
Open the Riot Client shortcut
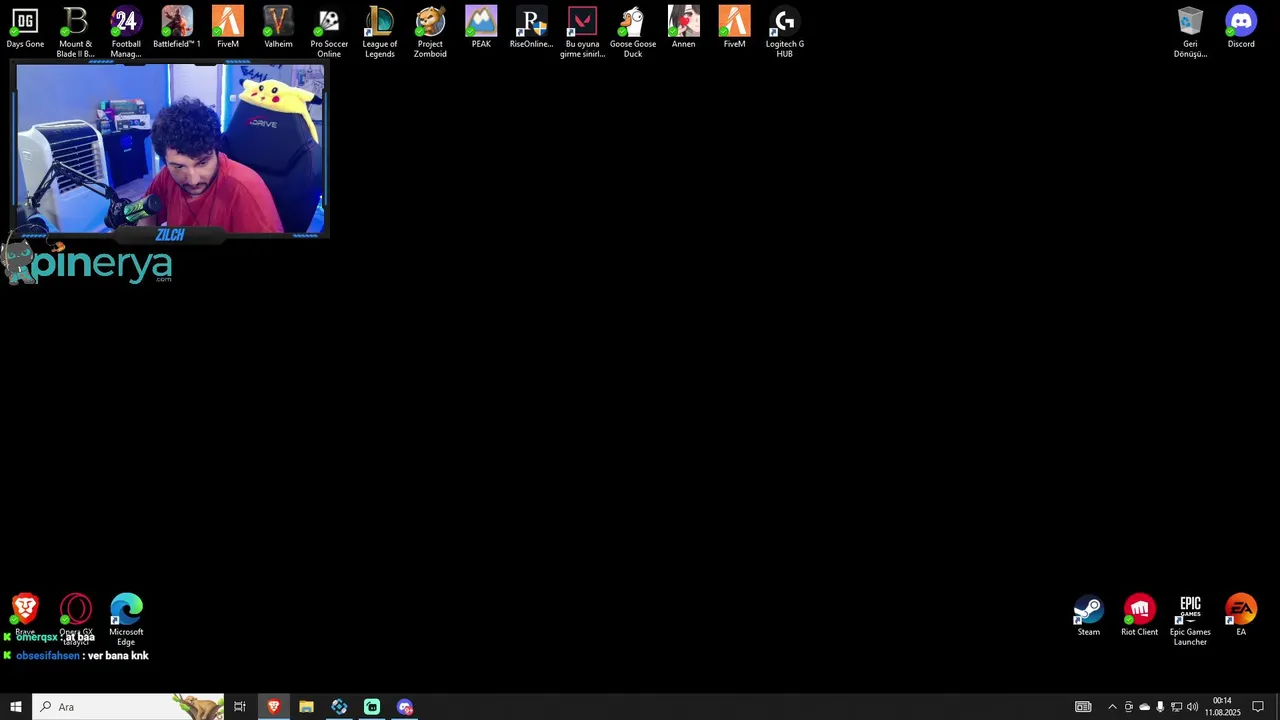[x=1139, y=616]
